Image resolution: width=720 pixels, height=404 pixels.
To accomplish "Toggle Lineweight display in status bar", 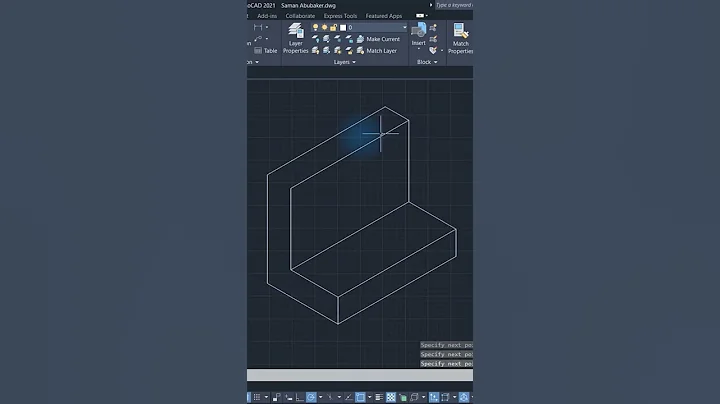I will (379, 397).
